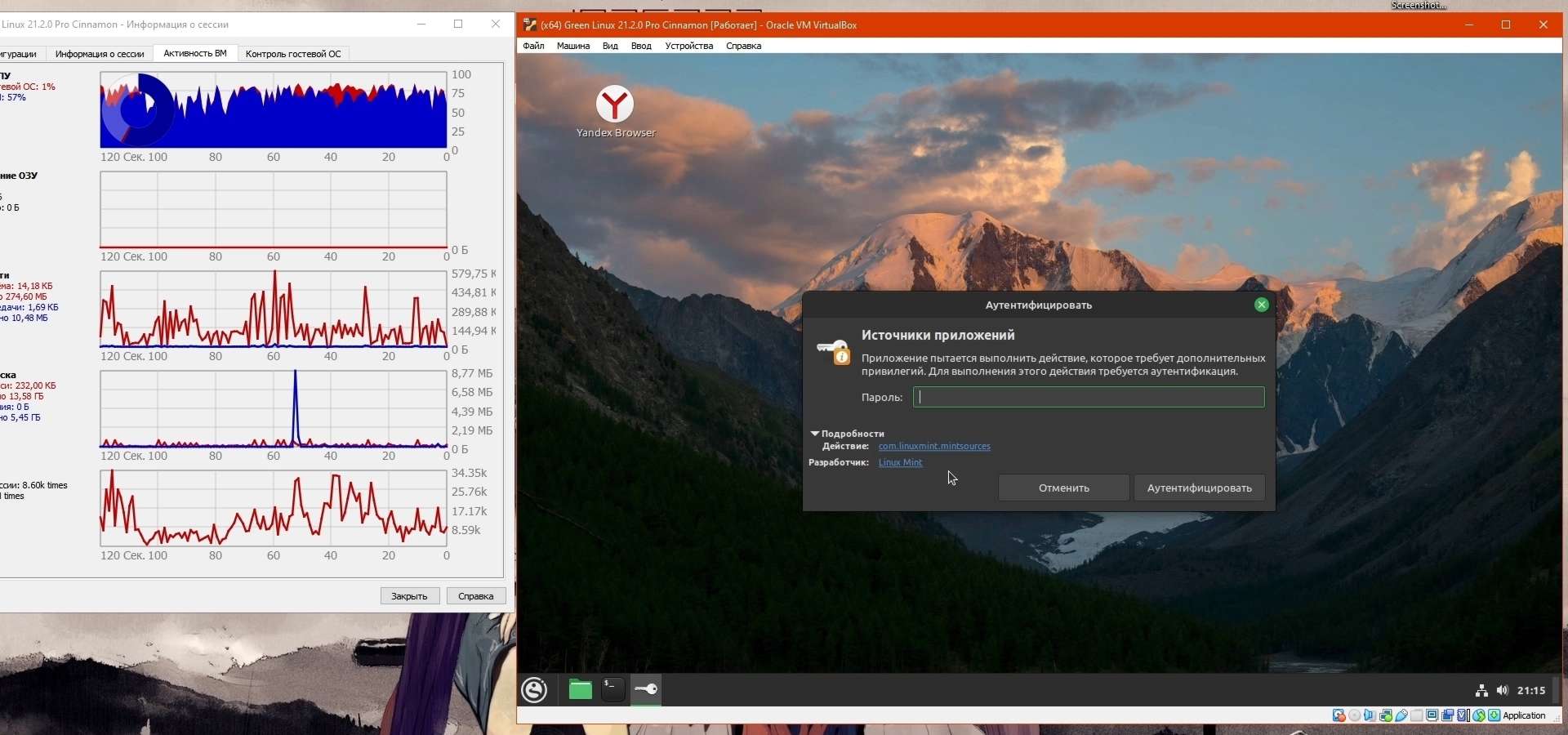The height and width of the screenshot is (735, 1568).
Task: Open the network indicator in guest tray
Action: click(1481, 691)
